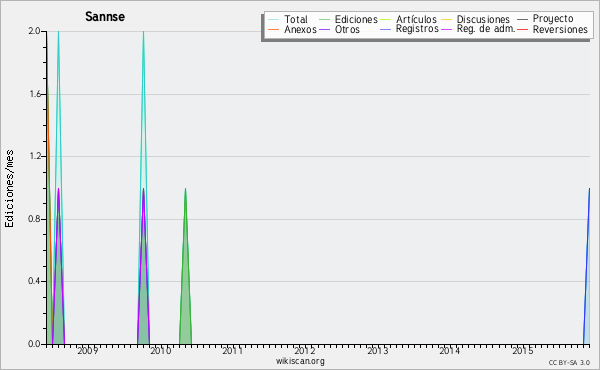The height and width of the screenshot is (370, 600).
Task: Click the 2013 x-axis label
Action: (x=378, y=350)
